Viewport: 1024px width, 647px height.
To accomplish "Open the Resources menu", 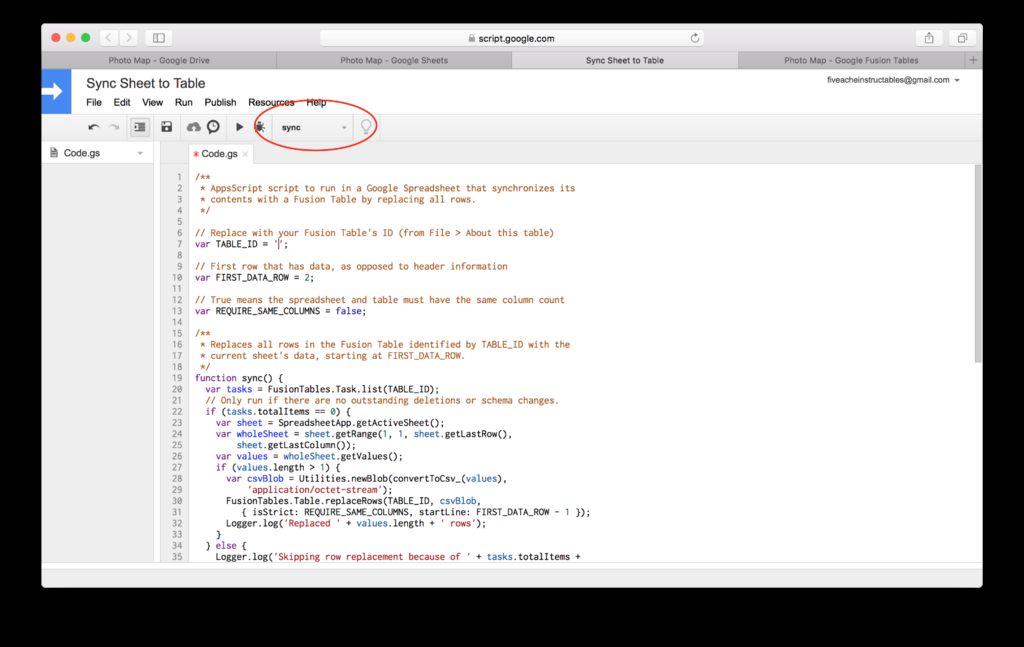I will [x=271, y=103].
